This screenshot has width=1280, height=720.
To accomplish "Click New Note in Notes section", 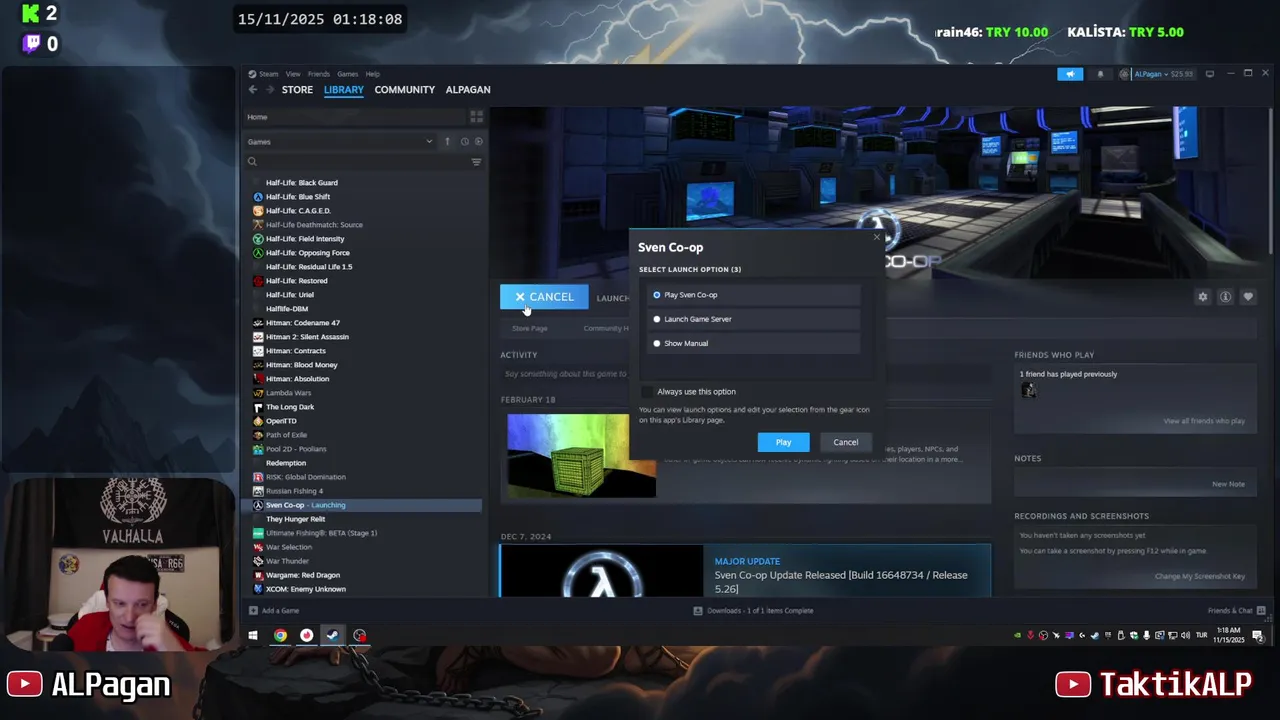I will [x=1228, y=484].
